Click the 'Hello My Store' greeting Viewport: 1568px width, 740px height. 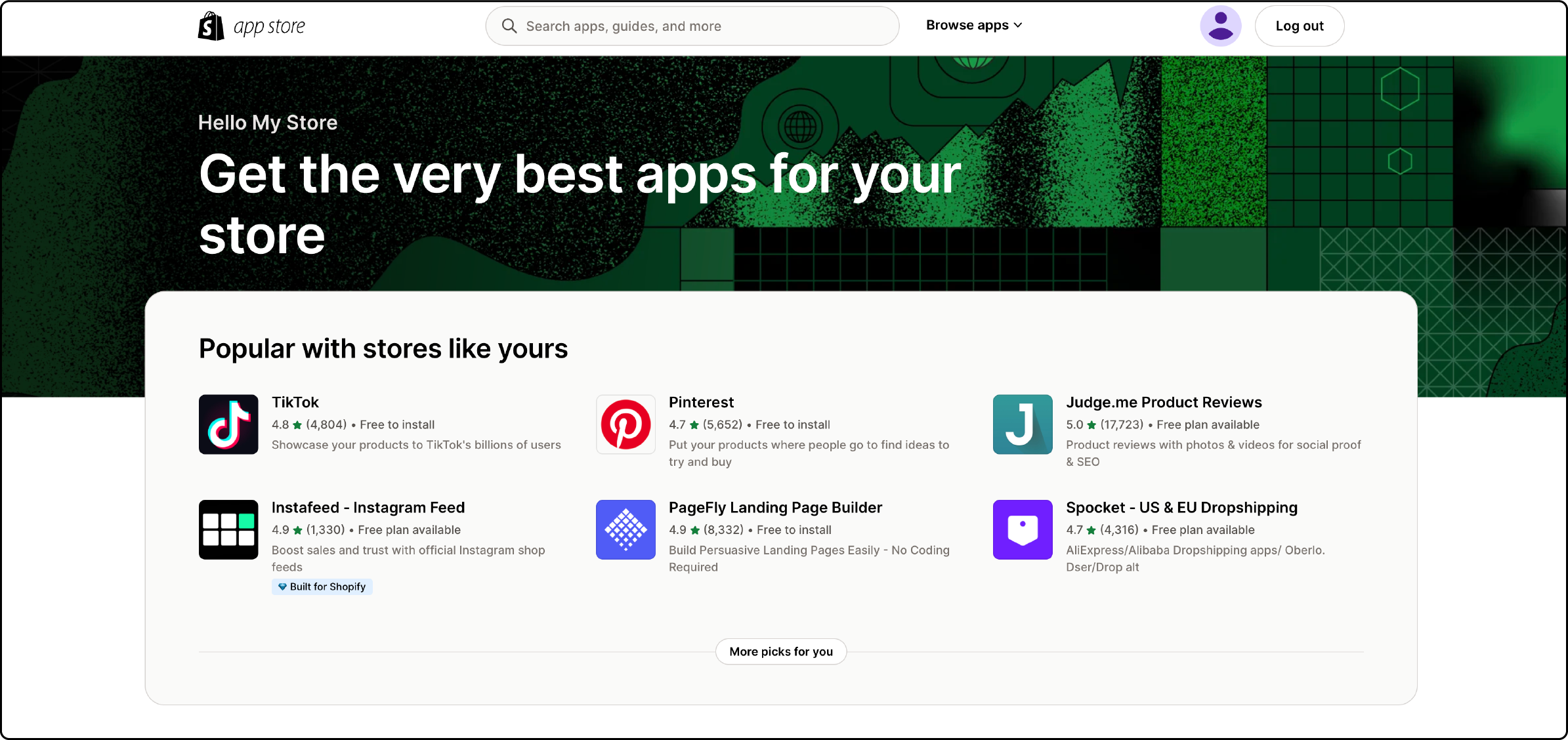coord(268,123)
